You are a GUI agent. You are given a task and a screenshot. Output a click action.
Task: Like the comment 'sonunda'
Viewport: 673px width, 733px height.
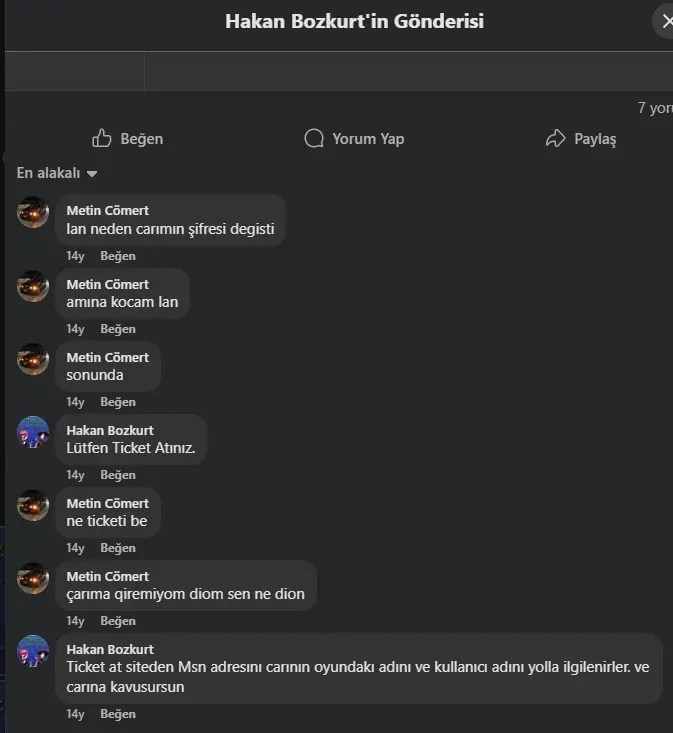pyautogui.click(x=117, y=402)
